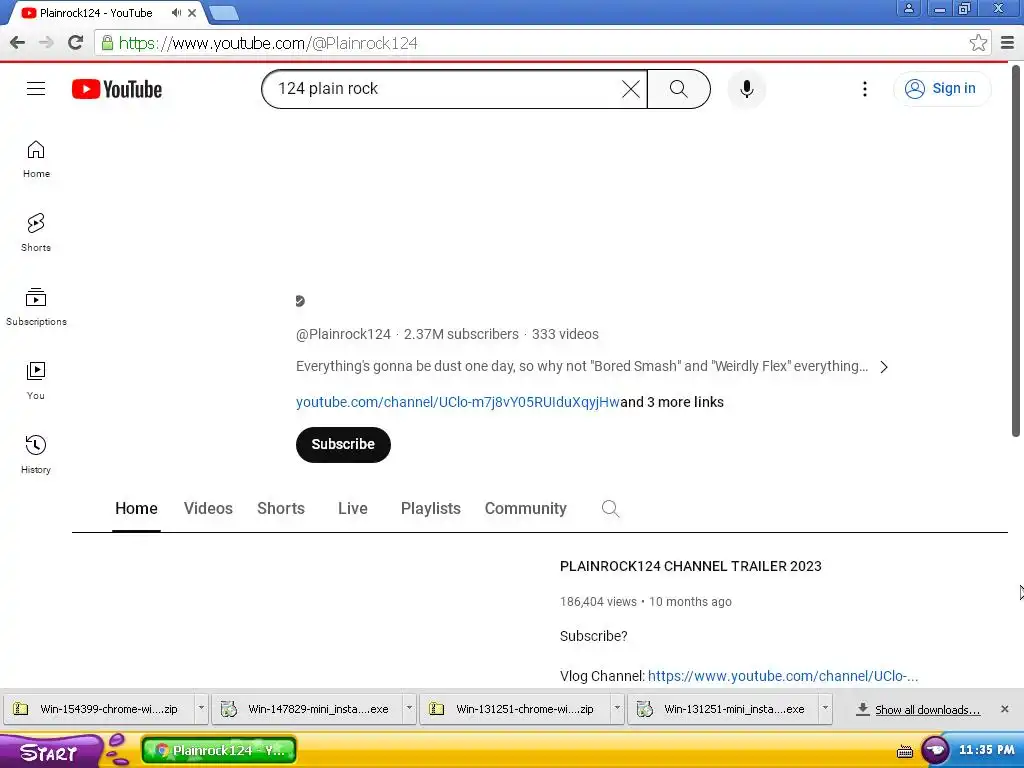Open the three-dot settings menu on YouTube
Viewport: 1024px width, 768px height.
tap(865, 89)
